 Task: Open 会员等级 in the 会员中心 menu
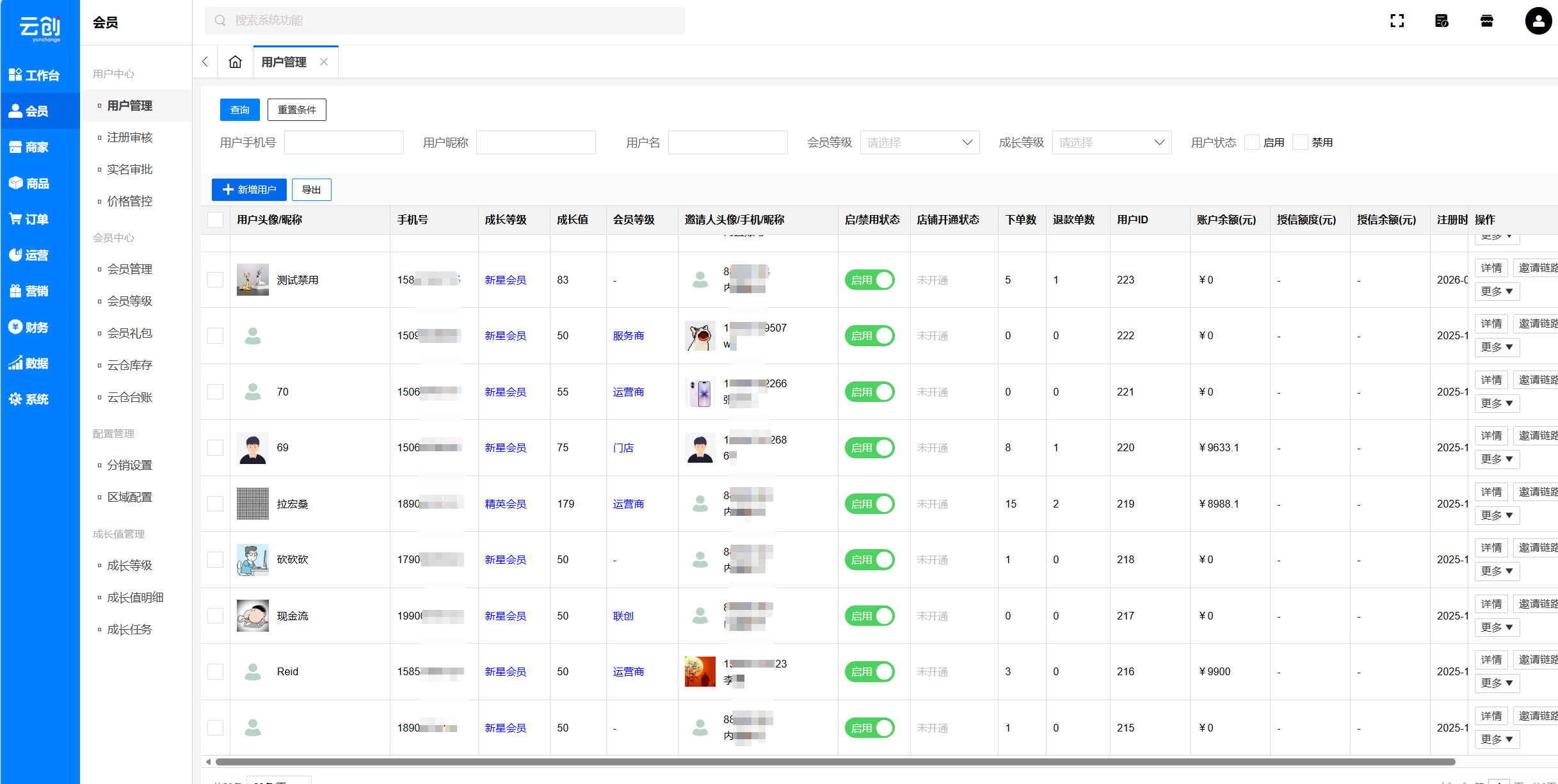pyautogui.click(x=129, y=301)
